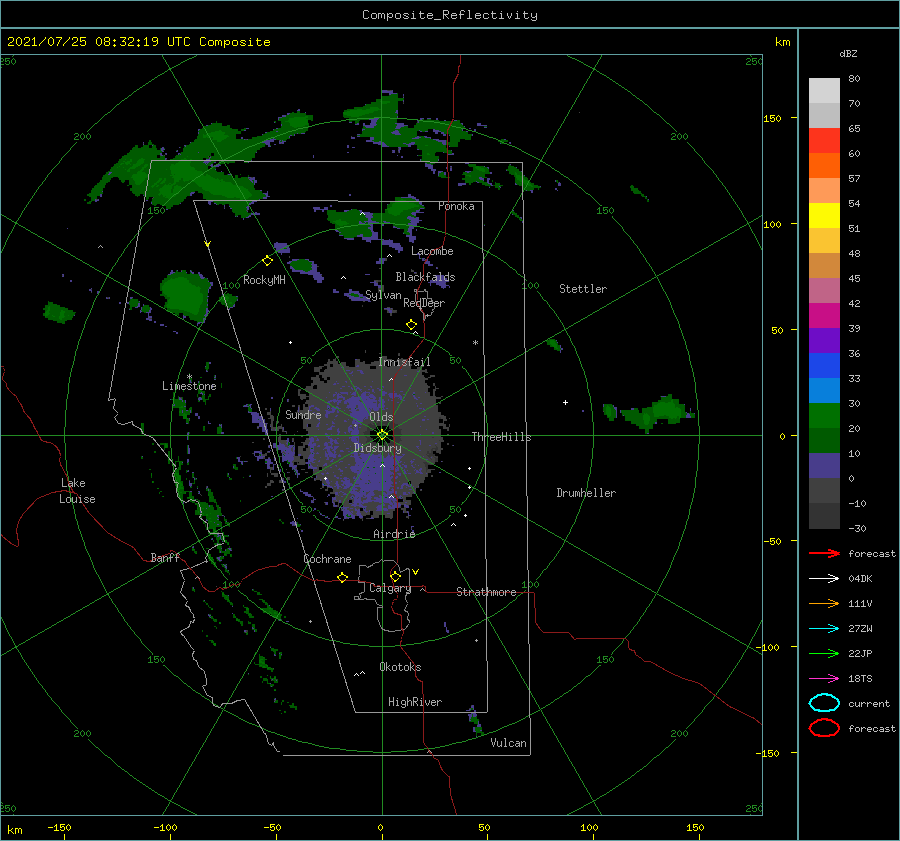Viewport: 900px width, 841px height.
Task: Click the cyan 27ZW arrow in legend
Action: [824, 629]
